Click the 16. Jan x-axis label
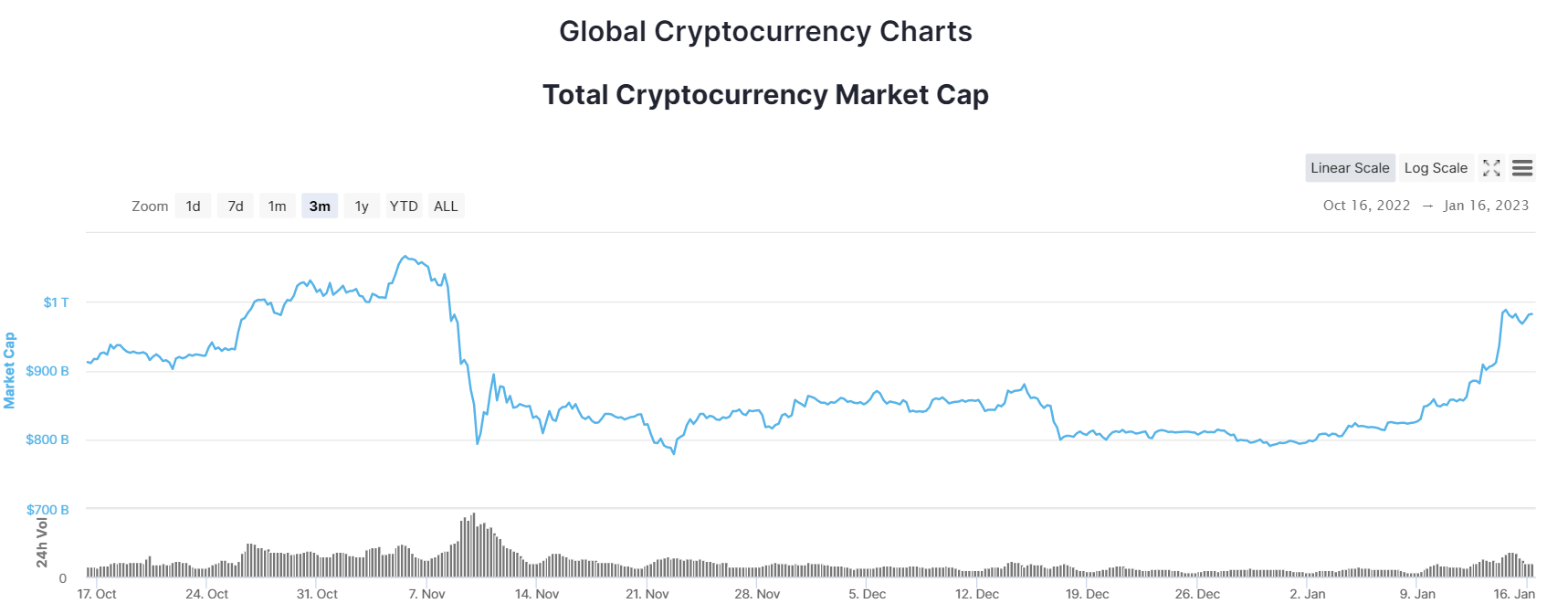This screenshot has height=614, width=1568. click(1514, 594)
